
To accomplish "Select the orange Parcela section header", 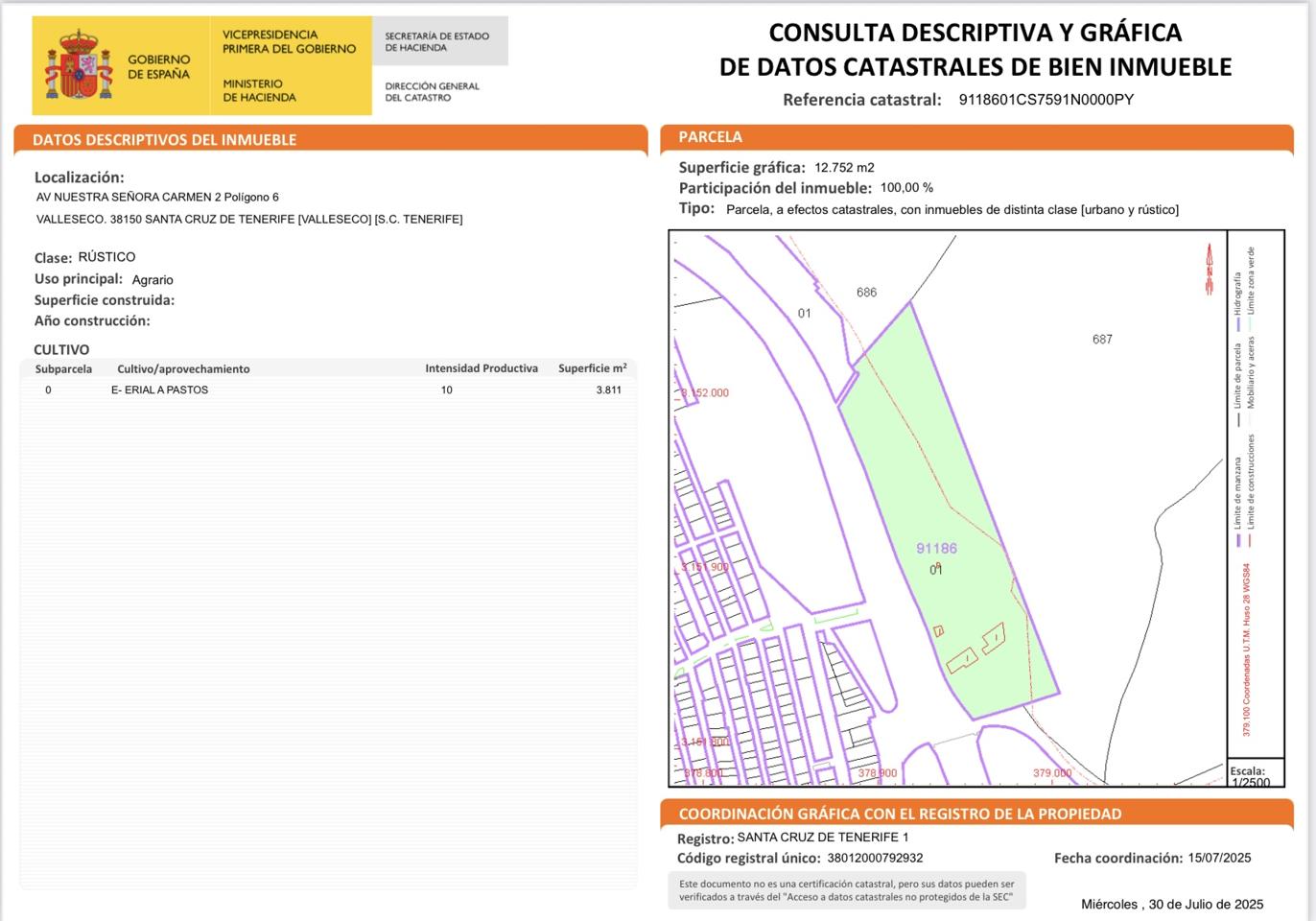I will coord(710,137).
